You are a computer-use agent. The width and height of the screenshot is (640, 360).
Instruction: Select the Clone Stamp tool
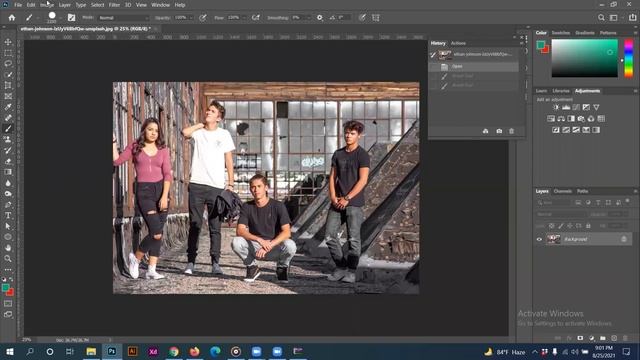coord(8,139)
